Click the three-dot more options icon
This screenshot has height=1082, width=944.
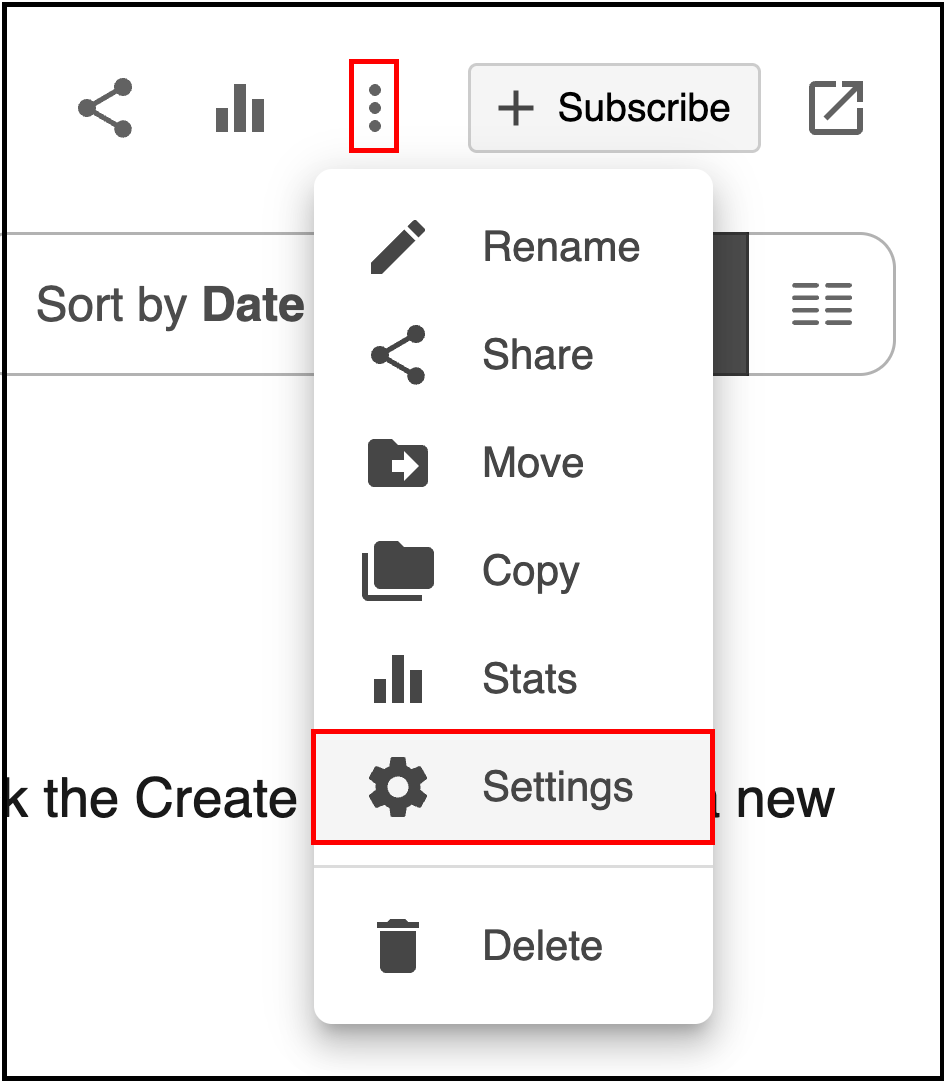click(x=375, y=108)
